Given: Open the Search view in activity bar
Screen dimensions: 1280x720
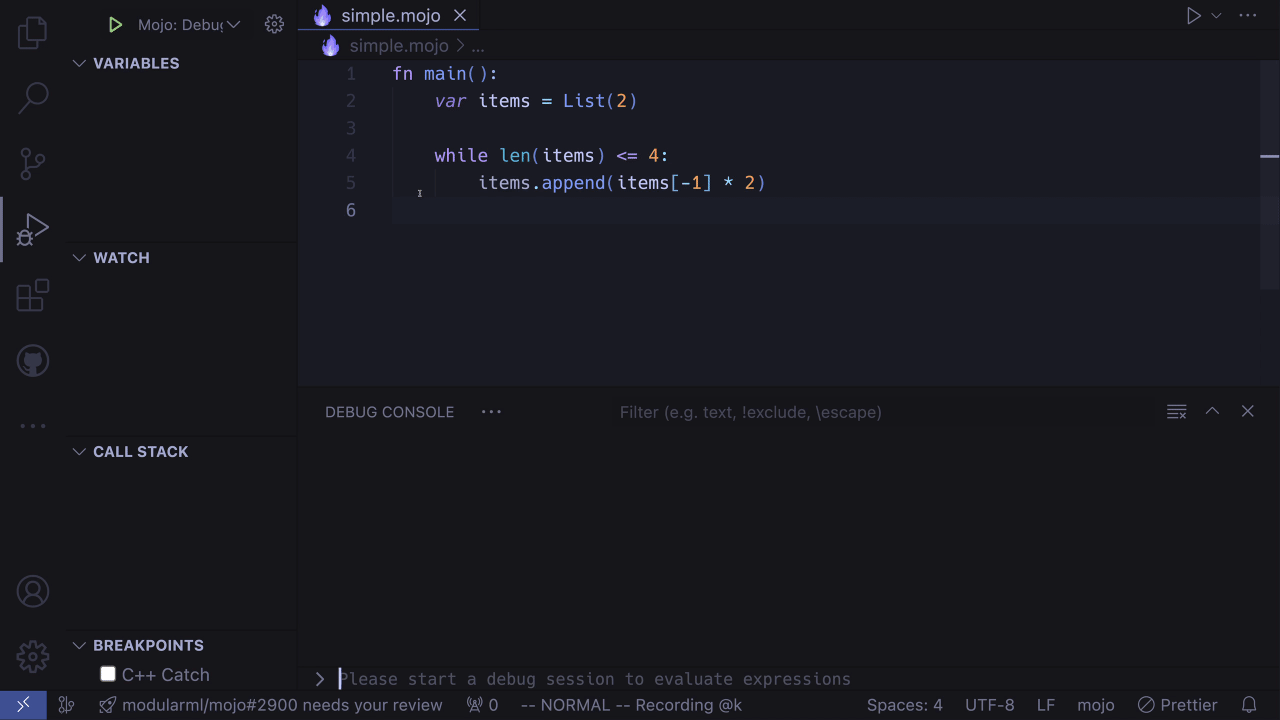Looking at the screenshot, I should (33, 97).
